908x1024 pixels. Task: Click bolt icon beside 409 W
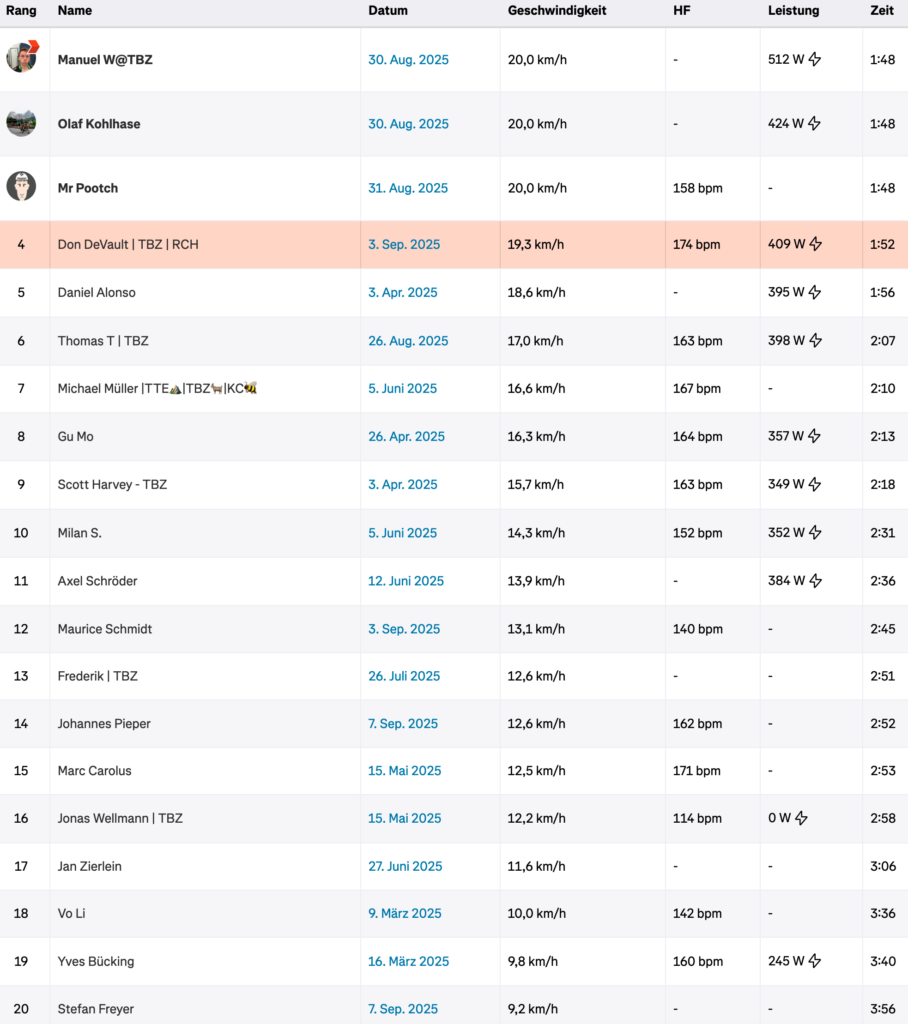[815, 244]
